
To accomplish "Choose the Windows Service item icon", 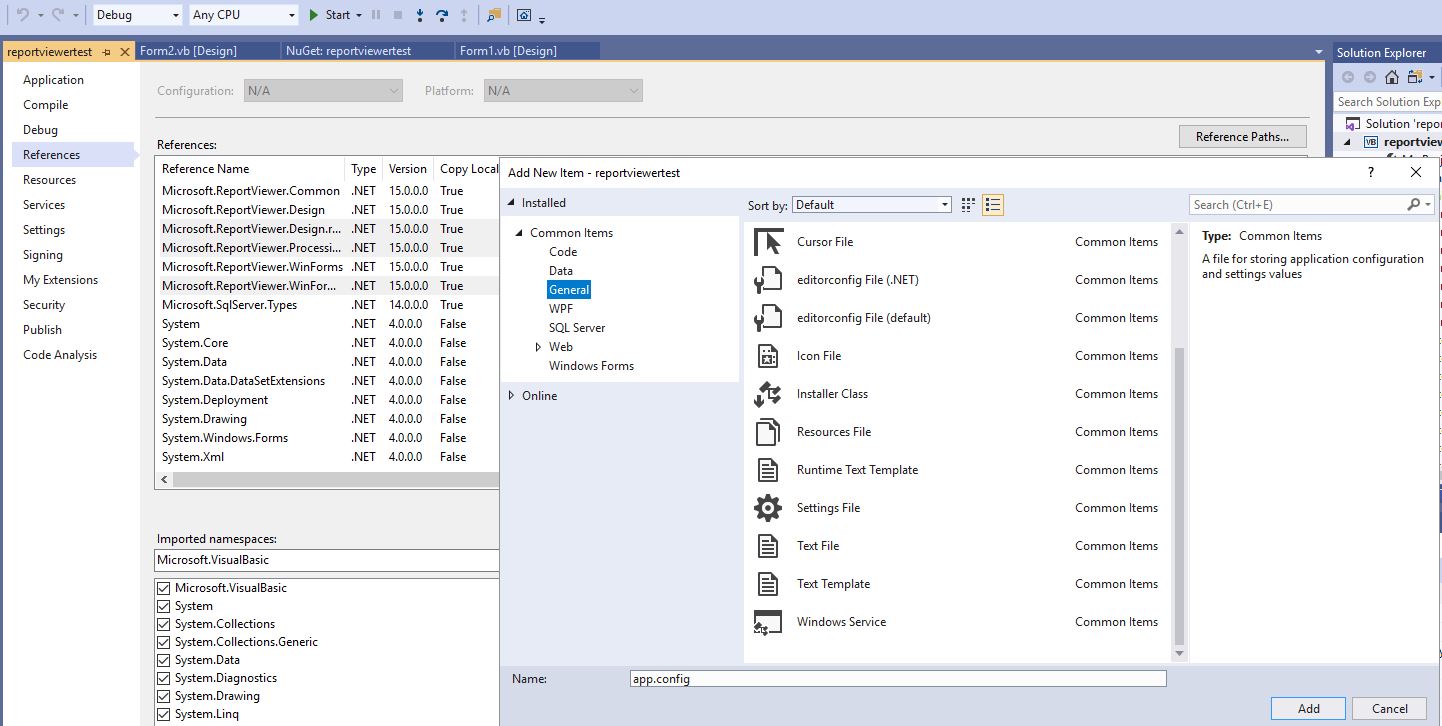I will tap(767, 622).
